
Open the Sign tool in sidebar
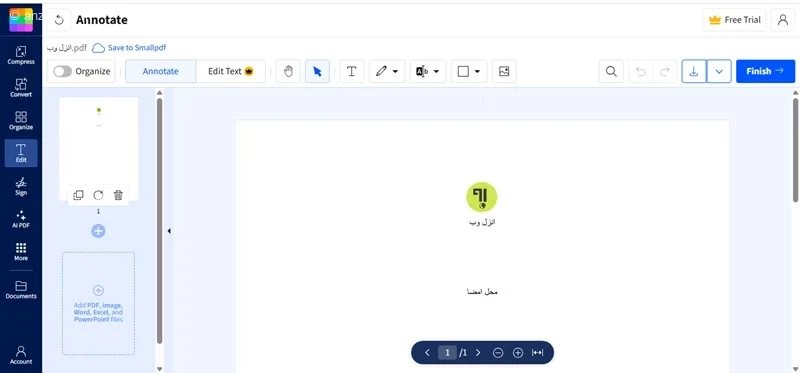pos(21,186)
